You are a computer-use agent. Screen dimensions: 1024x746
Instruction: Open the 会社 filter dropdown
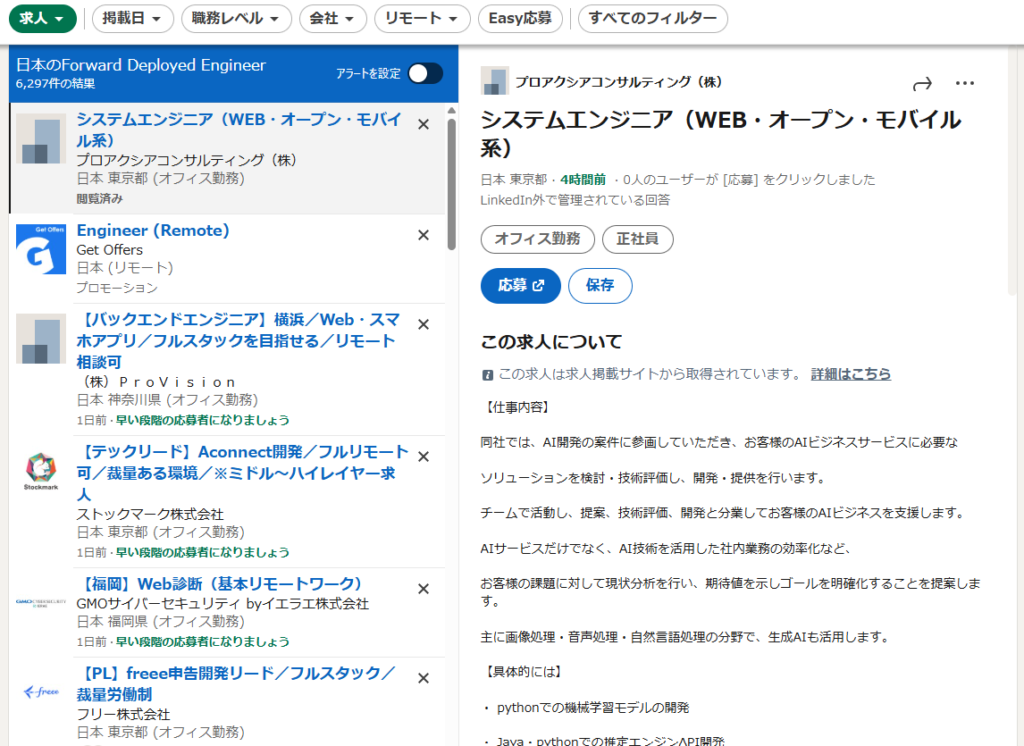(333, 19)
